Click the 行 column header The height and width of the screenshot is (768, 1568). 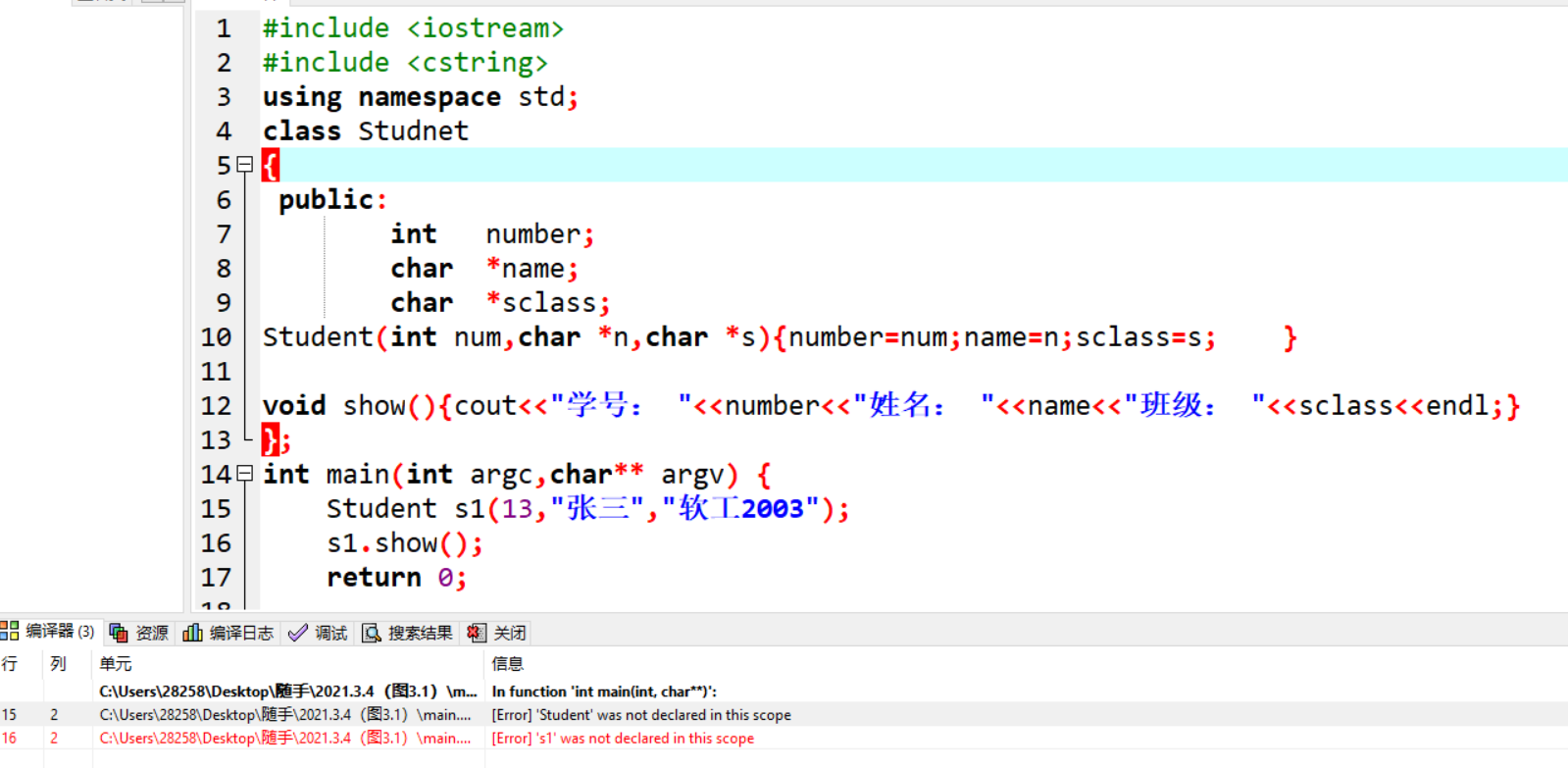coord(10,664)
